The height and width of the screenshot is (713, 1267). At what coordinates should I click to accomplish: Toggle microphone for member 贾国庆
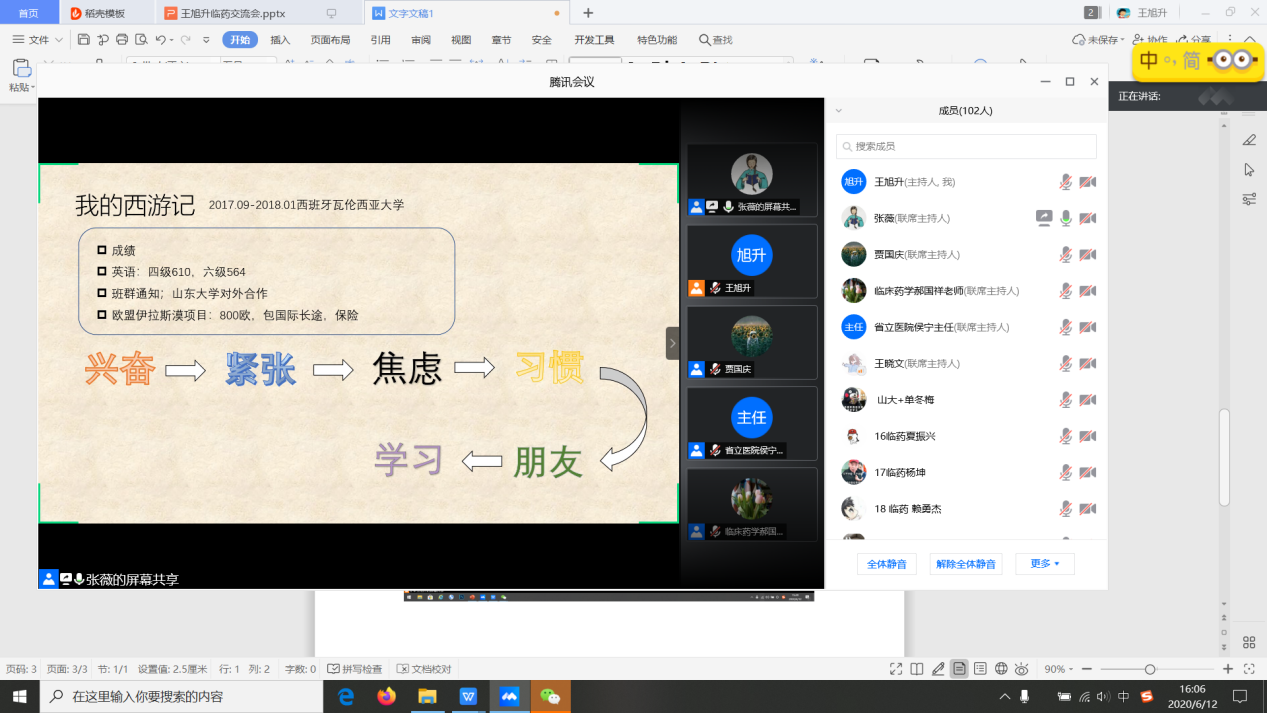tap(1066, 254)
